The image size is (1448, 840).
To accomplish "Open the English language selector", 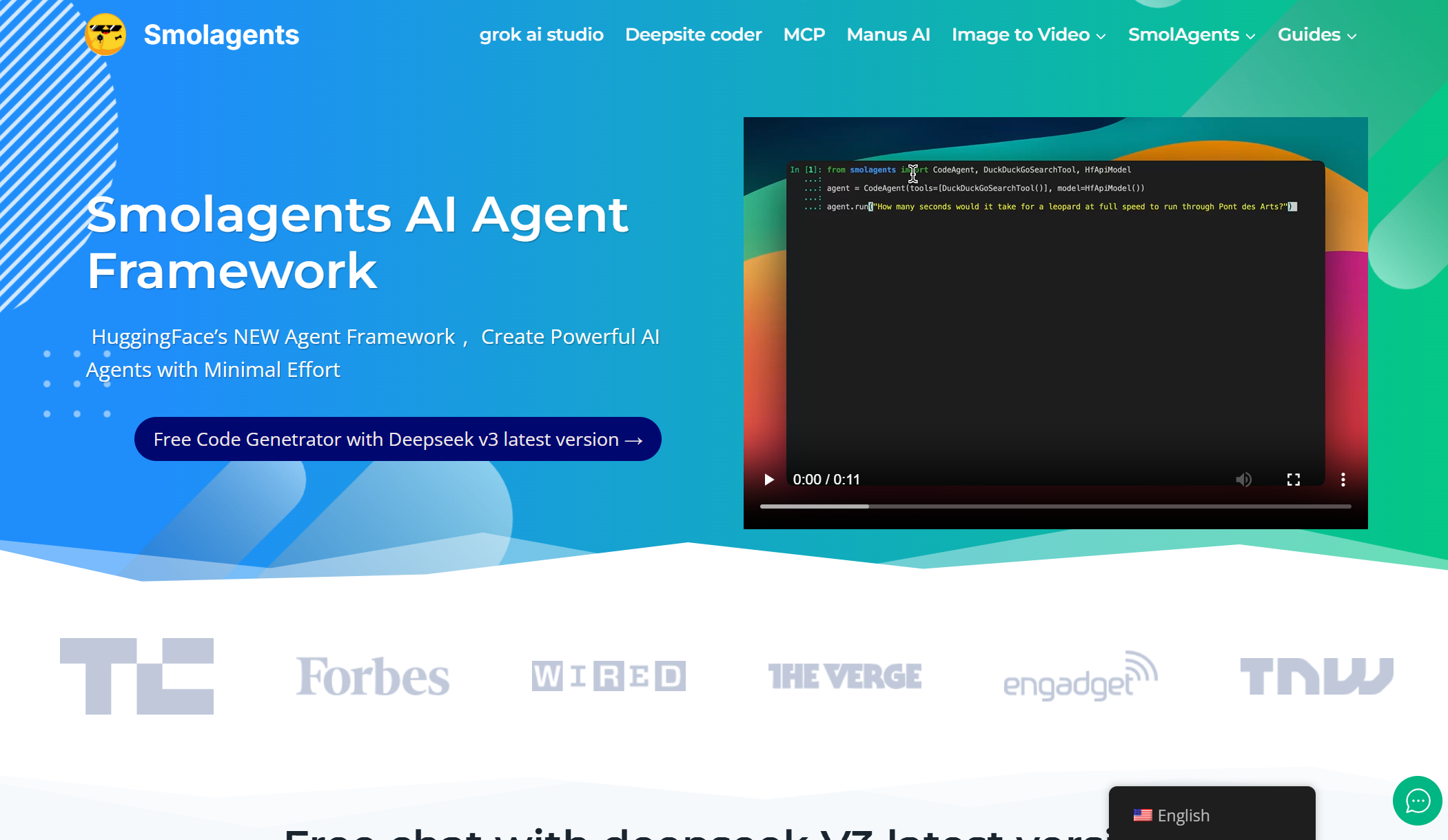I will 1182,815.
